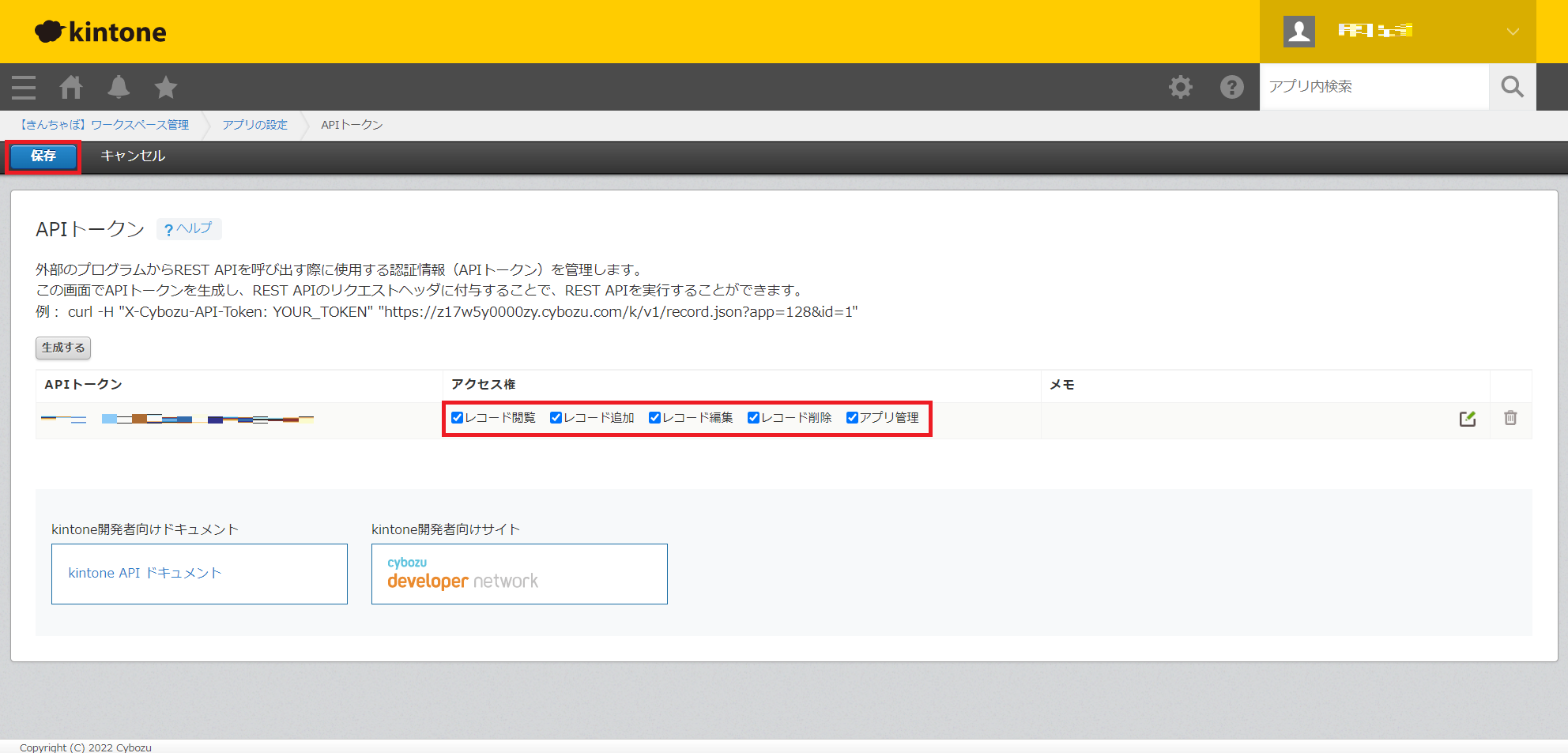This screenshot has width=1568, height=753.
Task: Click the 生成する generate button
Action: coord(63,348)
